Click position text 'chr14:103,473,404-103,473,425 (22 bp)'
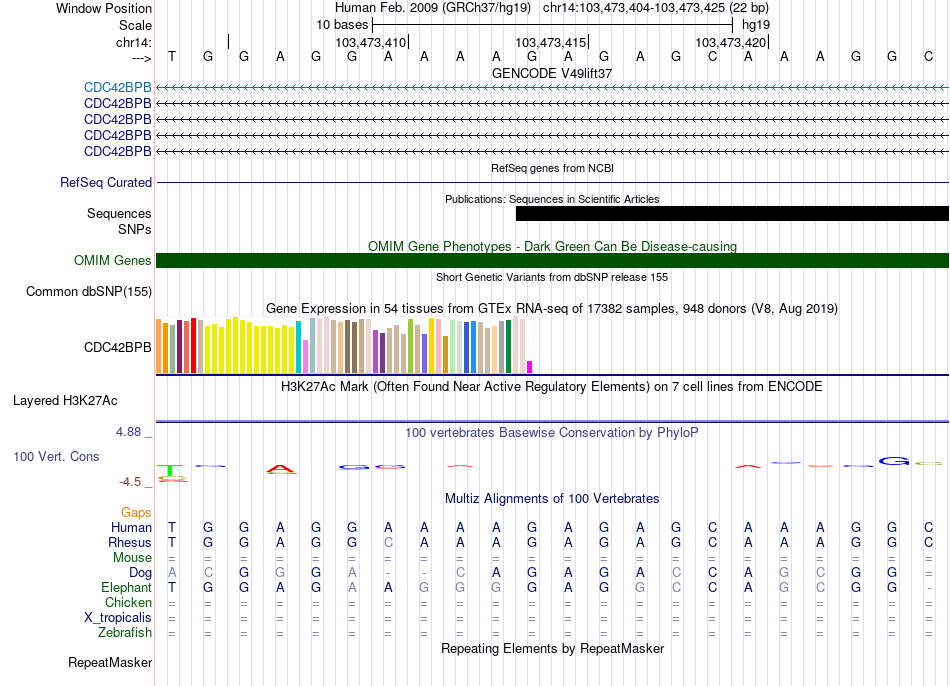 pos(656,8)
